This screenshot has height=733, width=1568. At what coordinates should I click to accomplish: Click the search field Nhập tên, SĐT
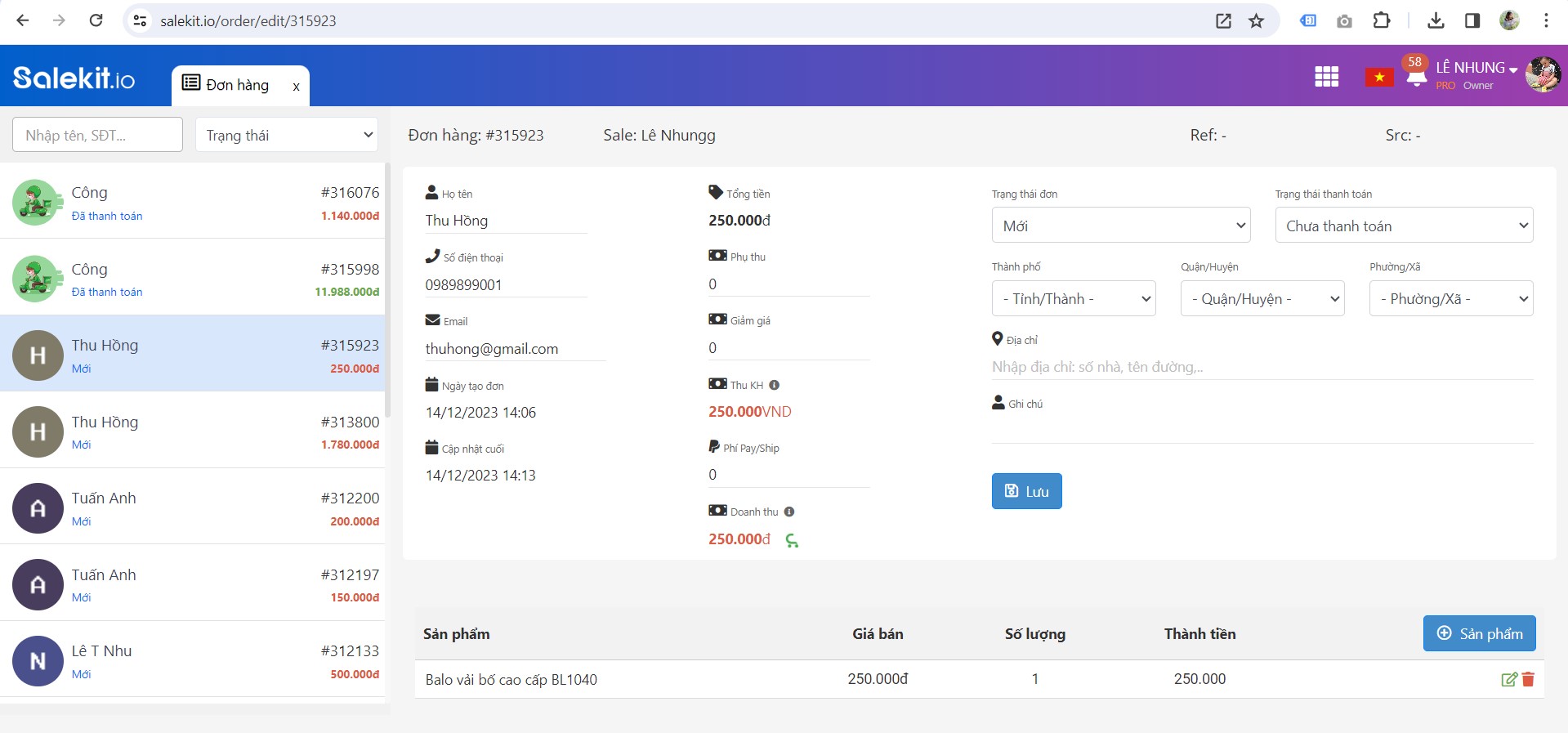point(97,135)
